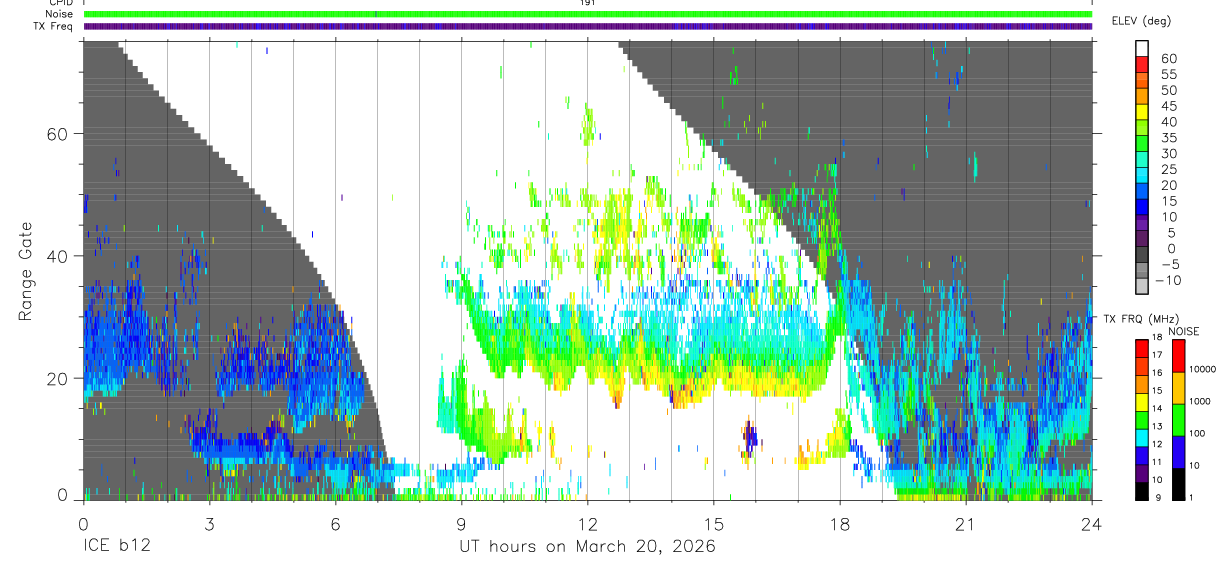Click the Range Gate axis "40" tick label
Screen dimensions: 1228x567
click(58, 256)
